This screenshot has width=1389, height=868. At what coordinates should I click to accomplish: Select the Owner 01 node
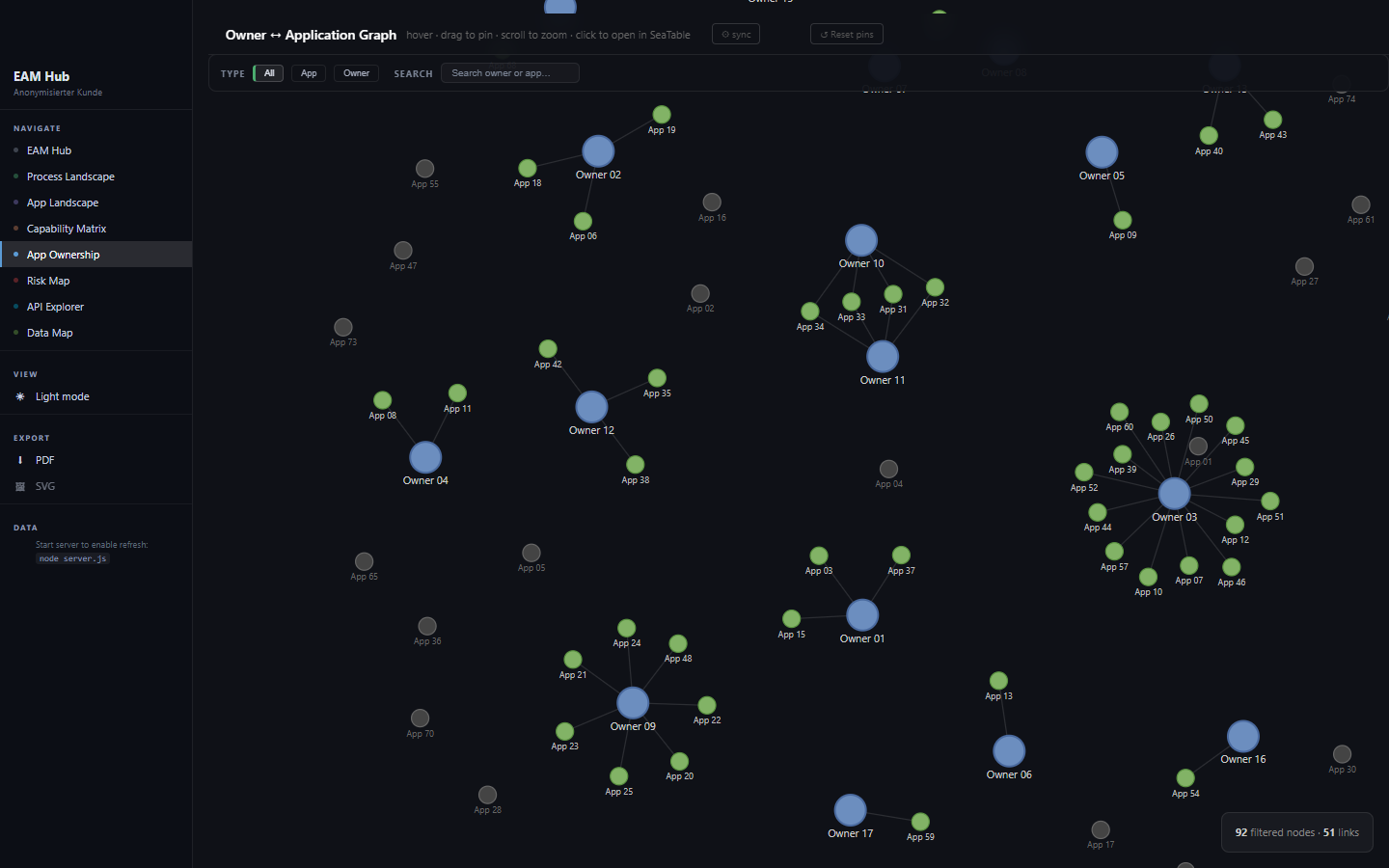tap(862, 615)
